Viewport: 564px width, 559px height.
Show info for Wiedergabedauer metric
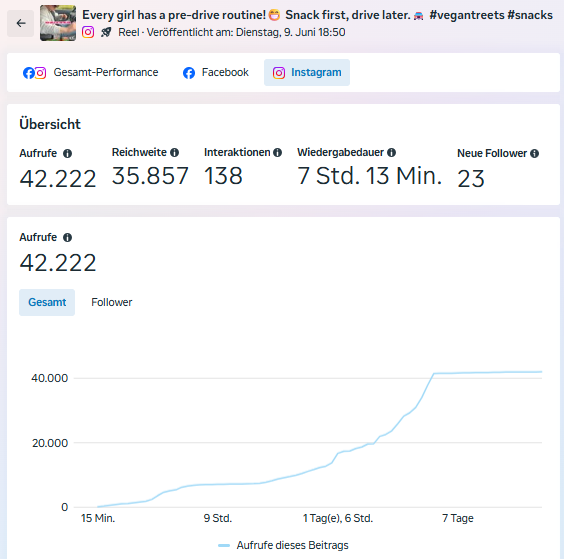(391, 153)
